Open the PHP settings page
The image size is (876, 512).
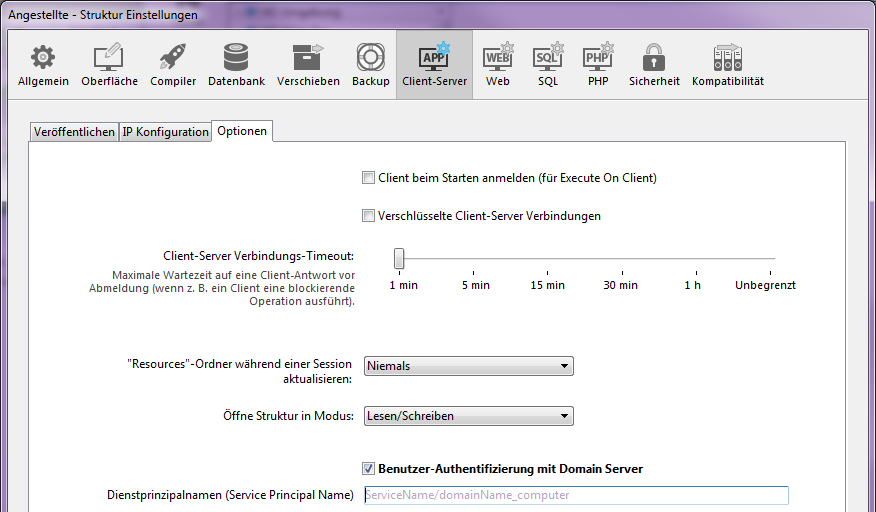(x=597, y=65)
